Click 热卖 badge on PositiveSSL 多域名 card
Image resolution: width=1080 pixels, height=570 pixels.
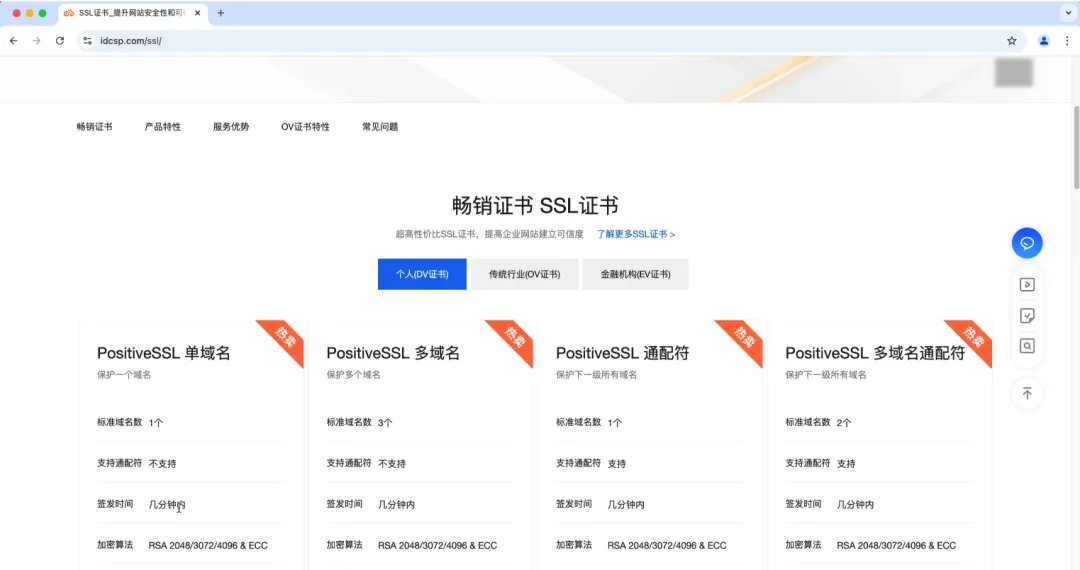514,337
